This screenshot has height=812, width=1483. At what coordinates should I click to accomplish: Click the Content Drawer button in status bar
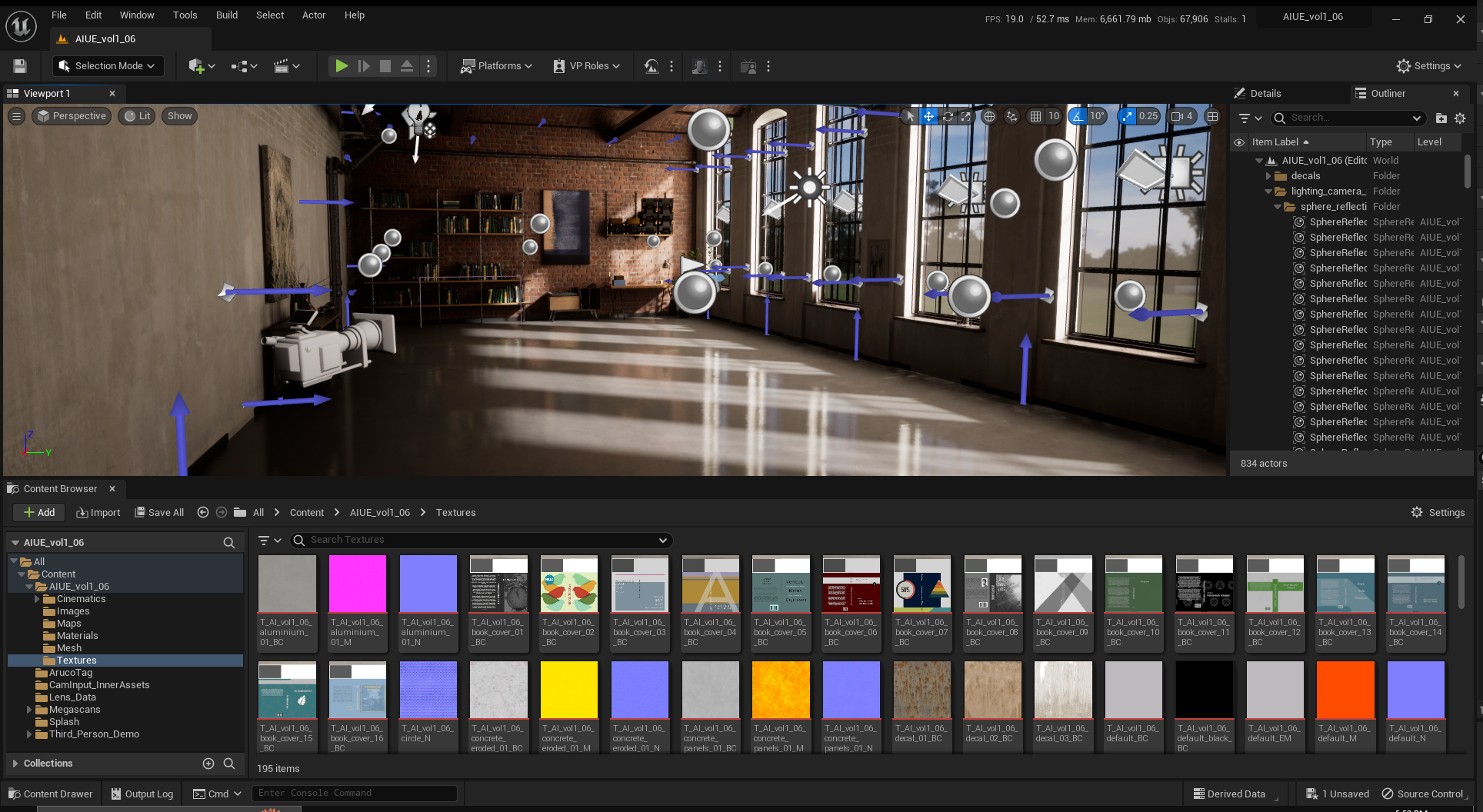point(50,794)
